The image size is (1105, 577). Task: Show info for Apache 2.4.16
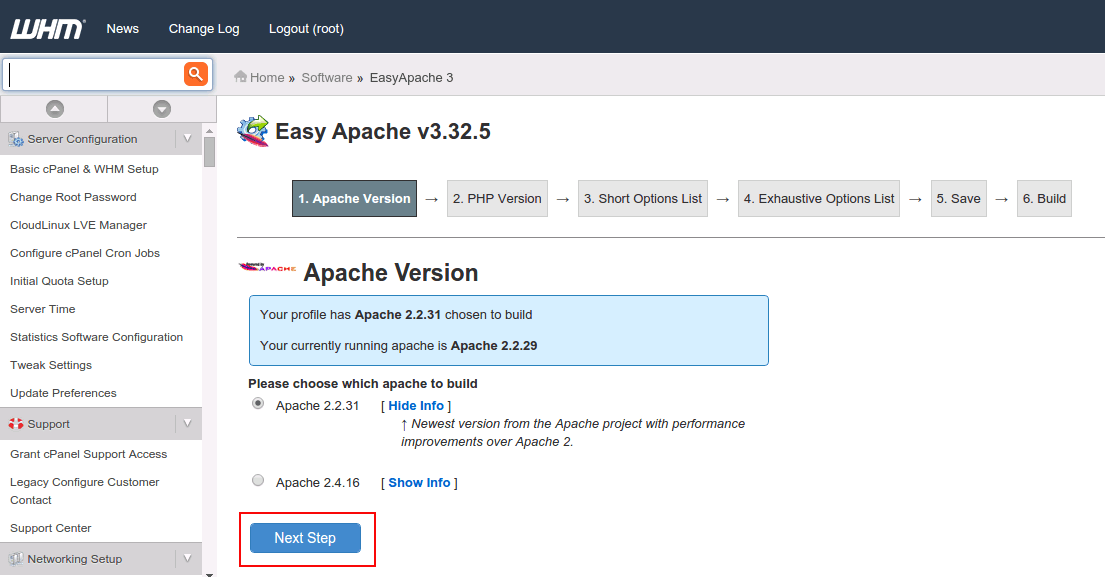point(419,482)
